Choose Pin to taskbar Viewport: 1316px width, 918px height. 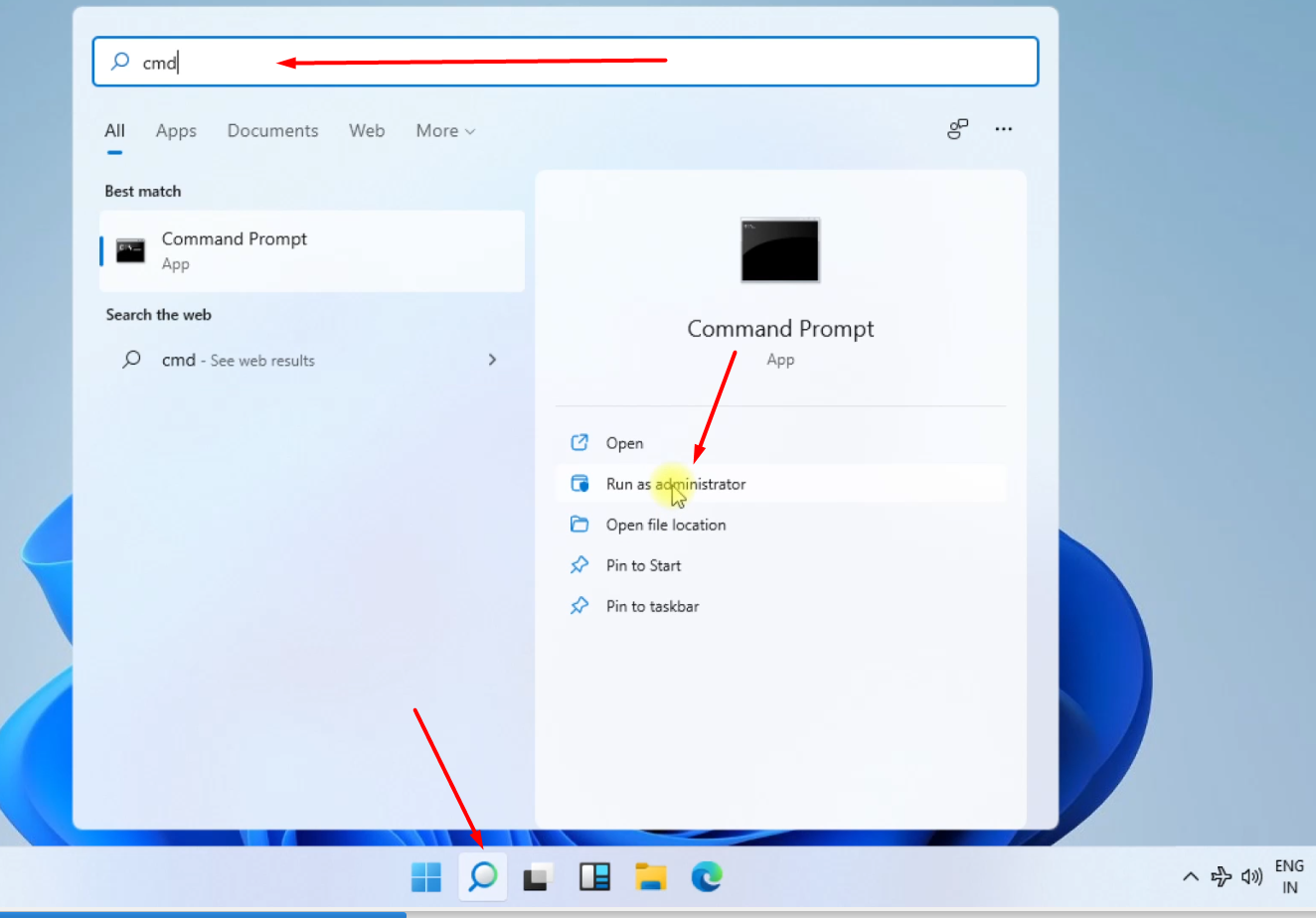point(780,606)
